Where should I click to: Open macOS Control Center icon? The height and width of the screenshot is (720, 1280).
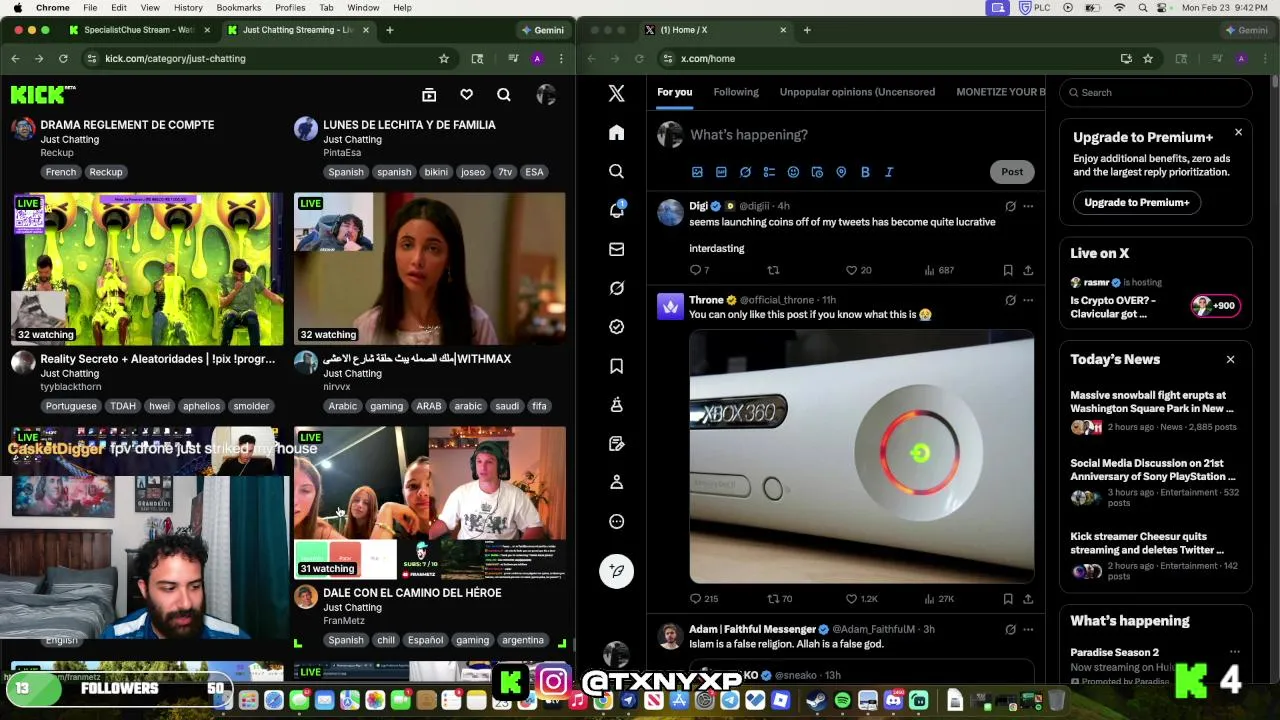point(1164,8)
